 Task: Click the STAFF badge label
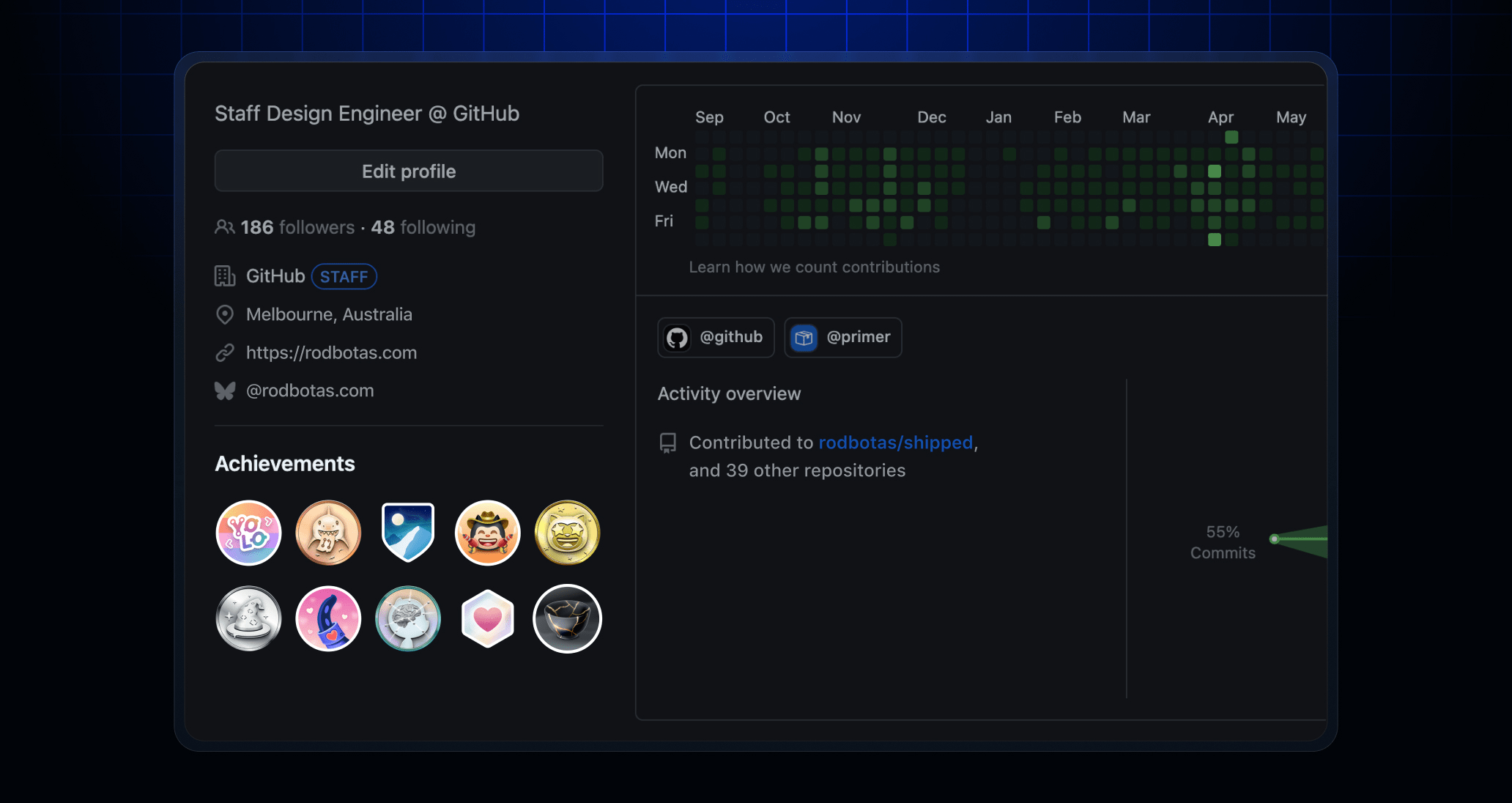click(344, 276)
